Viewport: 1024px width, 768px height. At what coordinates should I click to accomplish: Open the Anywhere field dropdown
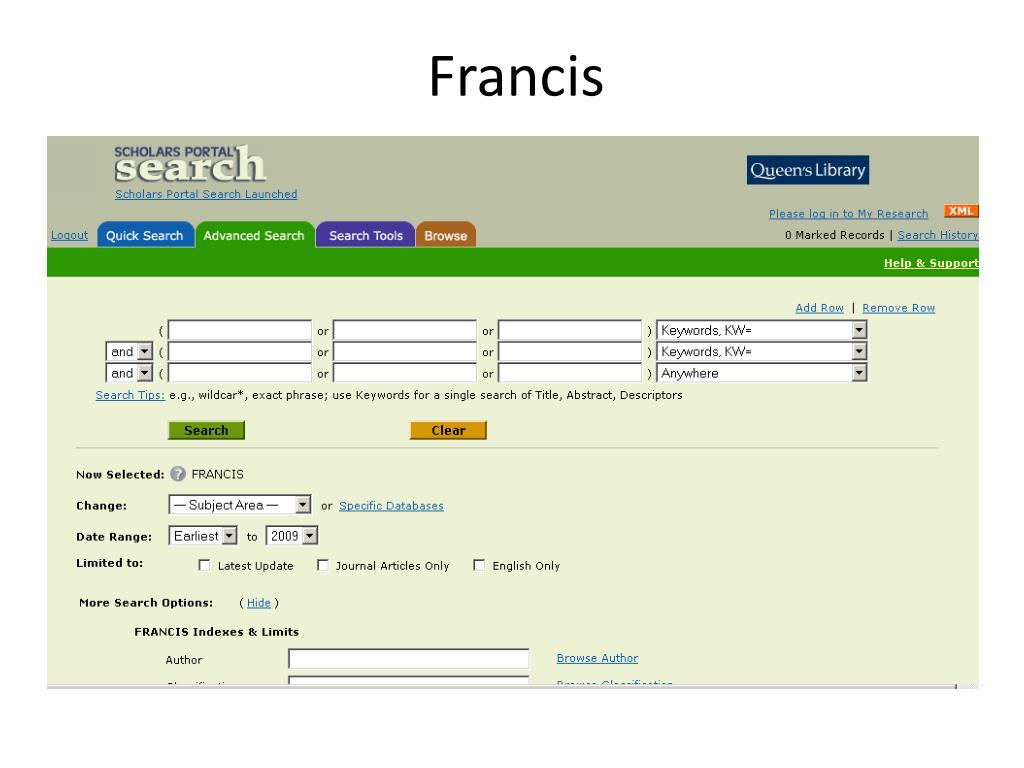click(x=761, y=374)
